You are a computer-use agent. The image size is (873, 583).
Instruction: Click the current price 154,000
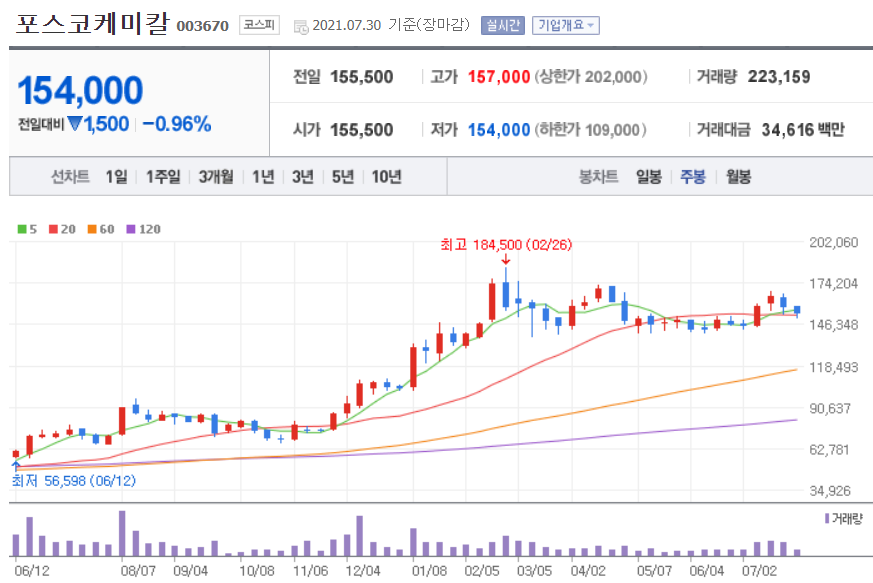click(81, 90)
